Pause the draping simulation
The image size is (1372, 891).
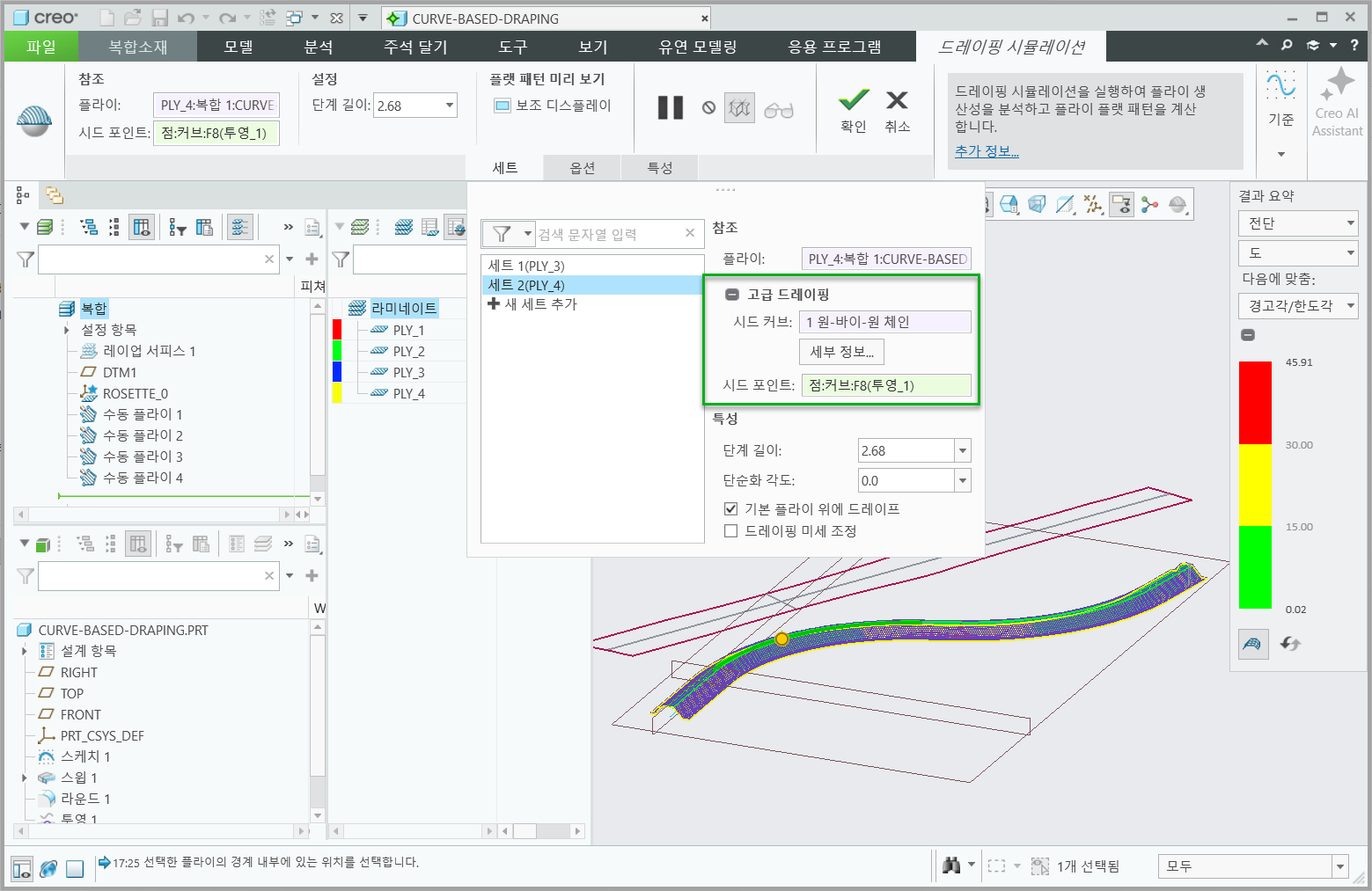pos(671,108)
